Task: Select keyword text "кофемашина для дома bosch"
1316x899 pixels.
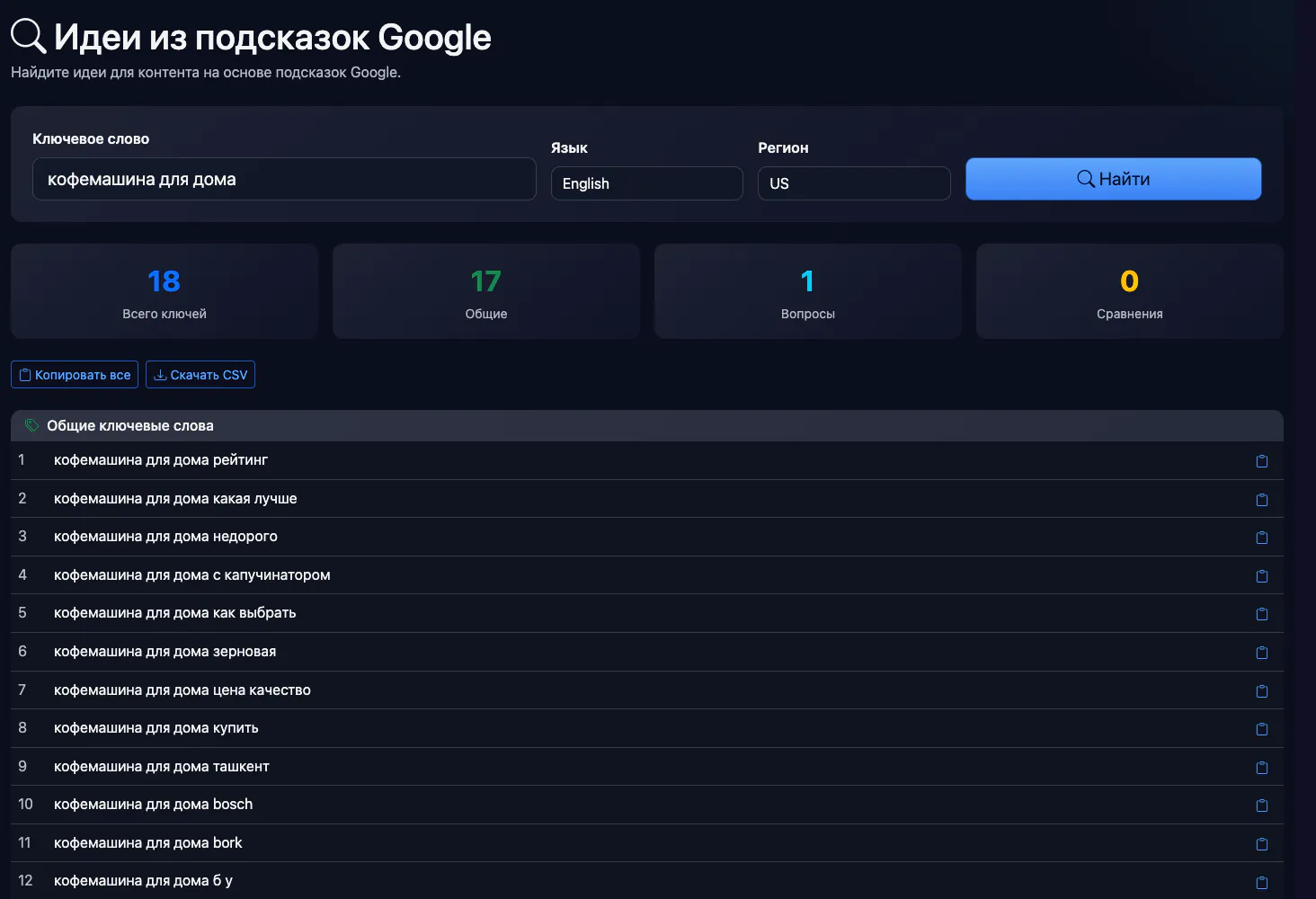Action: tap(154, 805)
